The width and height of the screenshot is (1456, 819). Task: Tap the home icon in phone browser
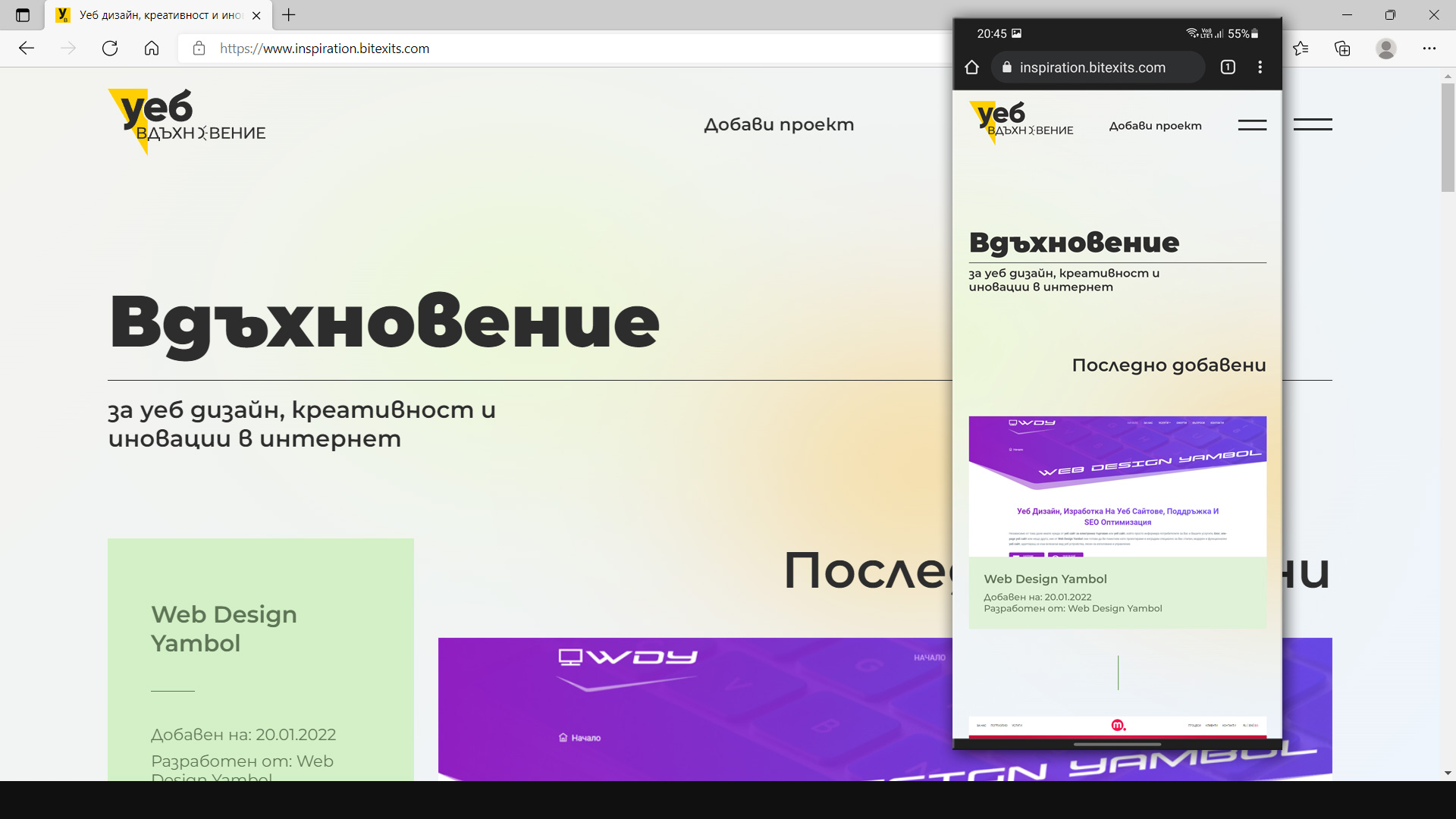pos(972,67)
